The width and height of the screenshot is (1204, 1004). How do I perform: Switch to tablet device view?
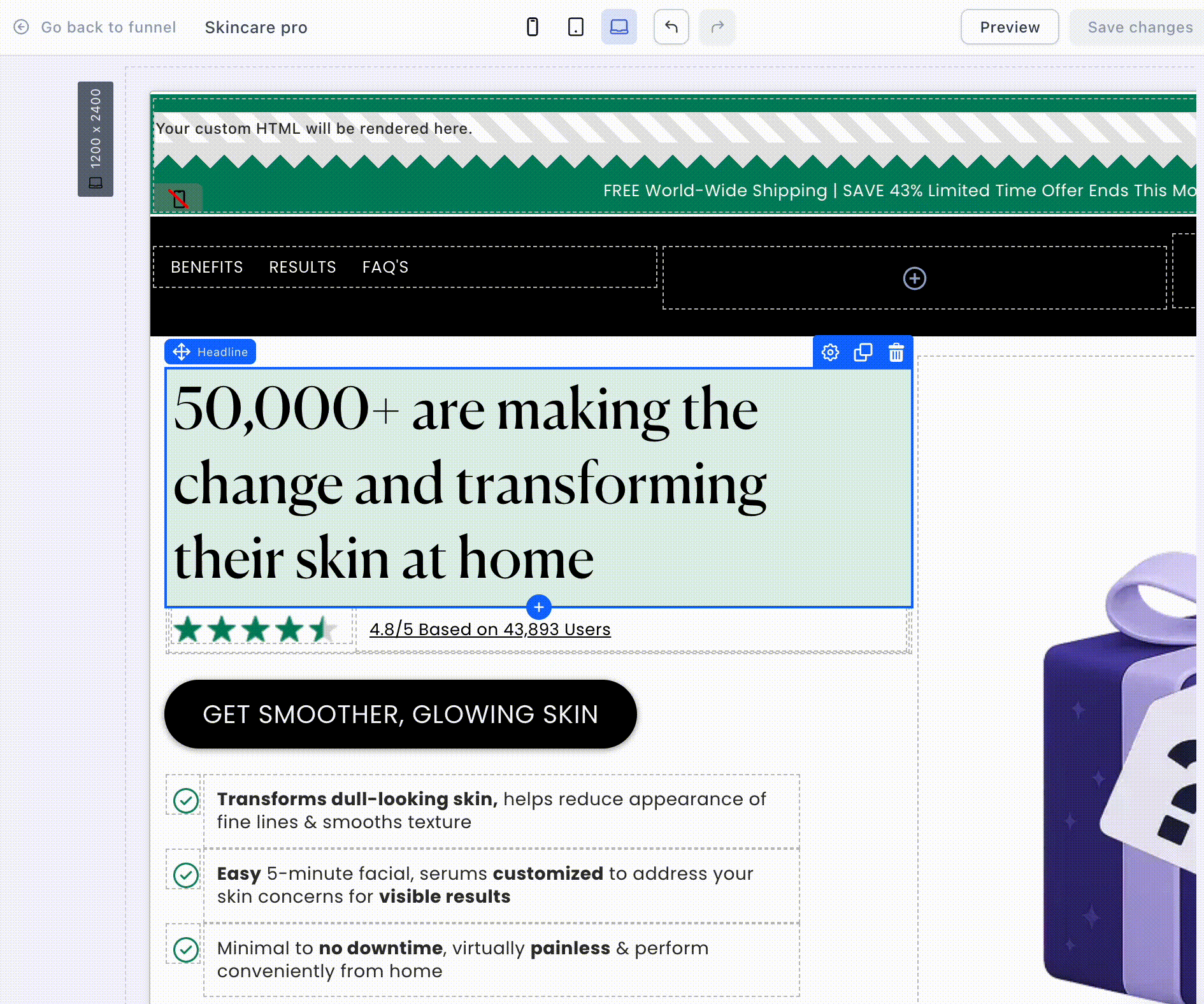[x=575, y=27]
